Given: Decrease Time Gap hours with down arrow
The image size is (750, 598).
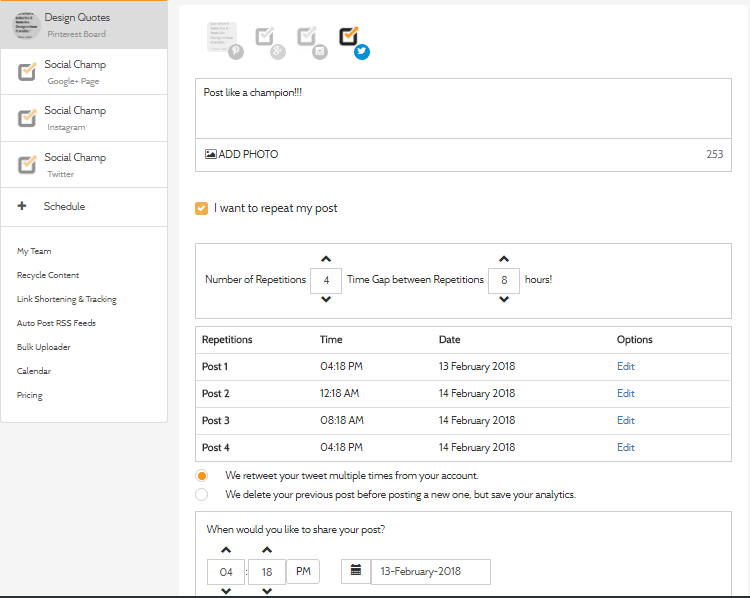Looking at the screenshot, I should pyautogui.click(x=504, y=299).
